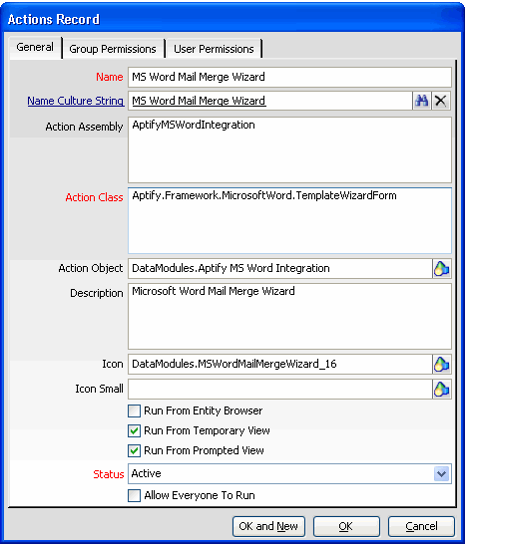Click the Action Object field
This screenshot has width=528, height=555.
280,269
